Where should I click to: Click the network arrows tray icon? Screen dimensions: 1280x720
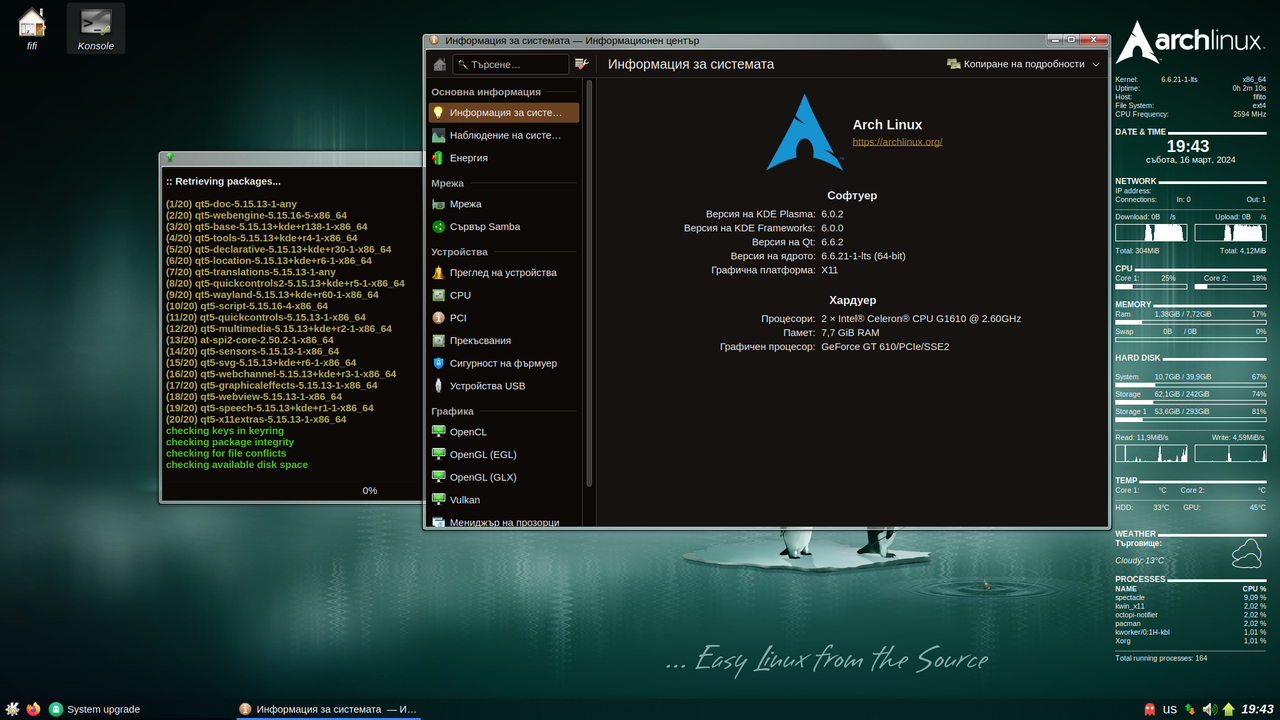(x=1190, y=709)
